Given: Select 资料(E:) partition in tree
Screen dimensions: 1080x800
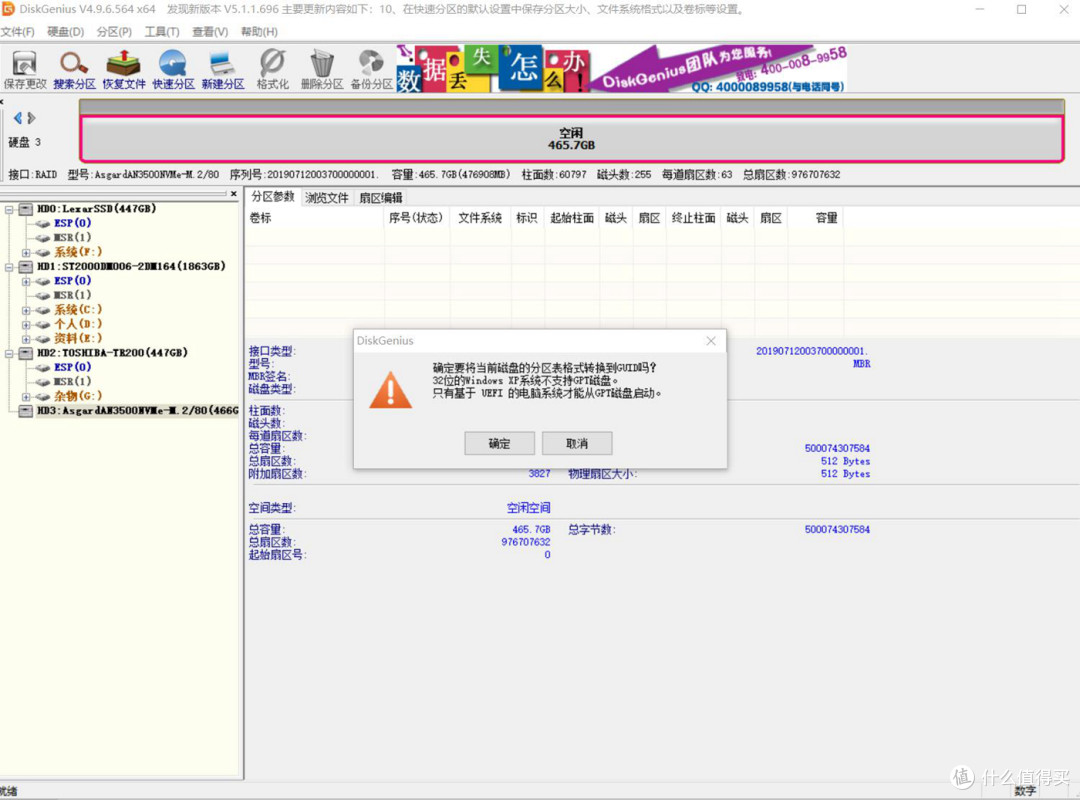Looking at the screenshot, I should [78, 339].
